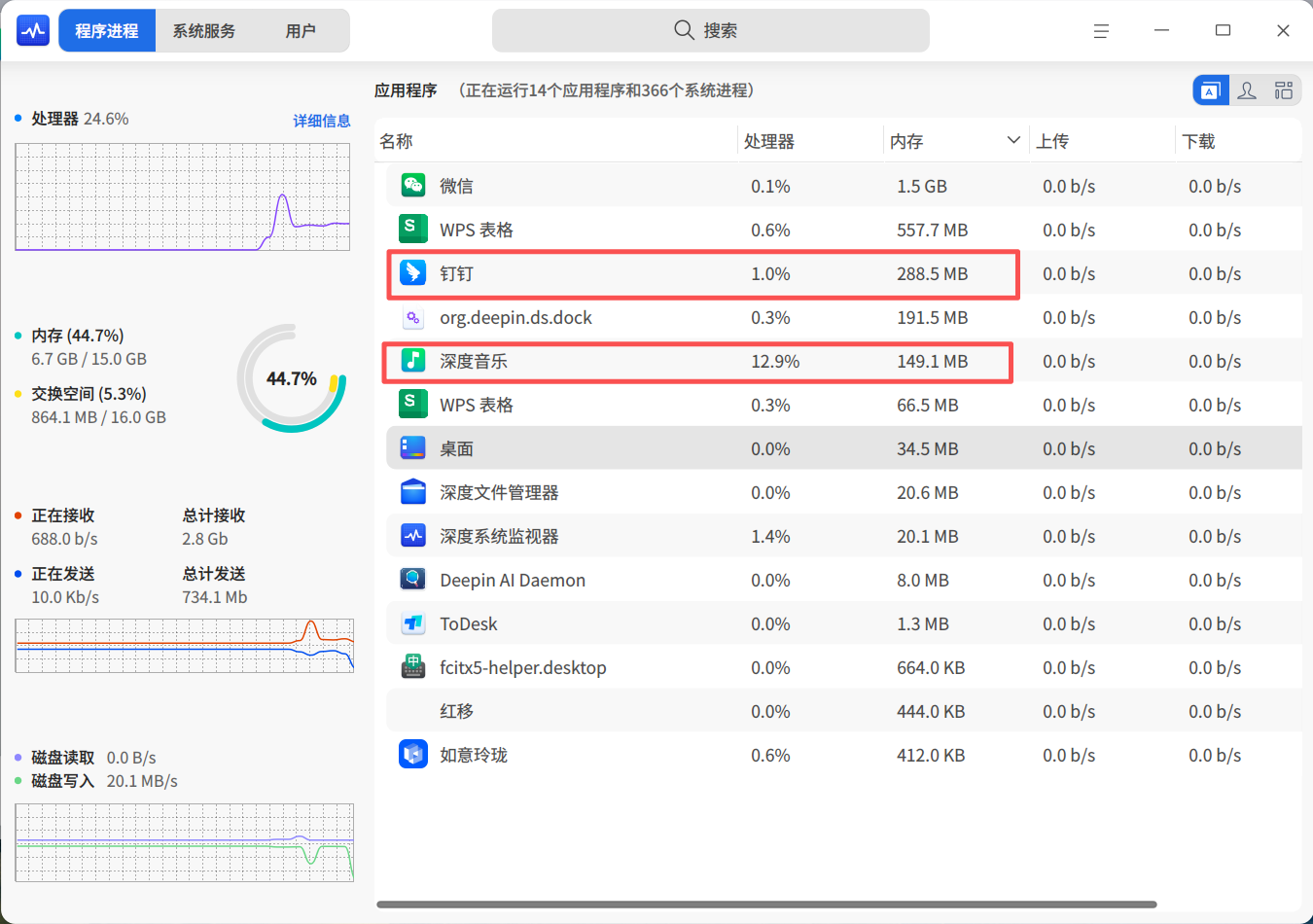Select the 红移 process row name
This screenshot has width=1313, height=924.
click(x=456, y=711)
